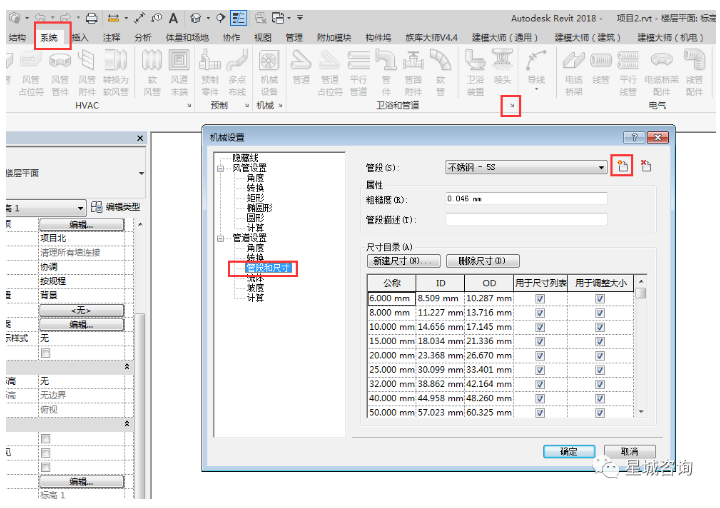Click the 平行线管 tool icon

628,73
